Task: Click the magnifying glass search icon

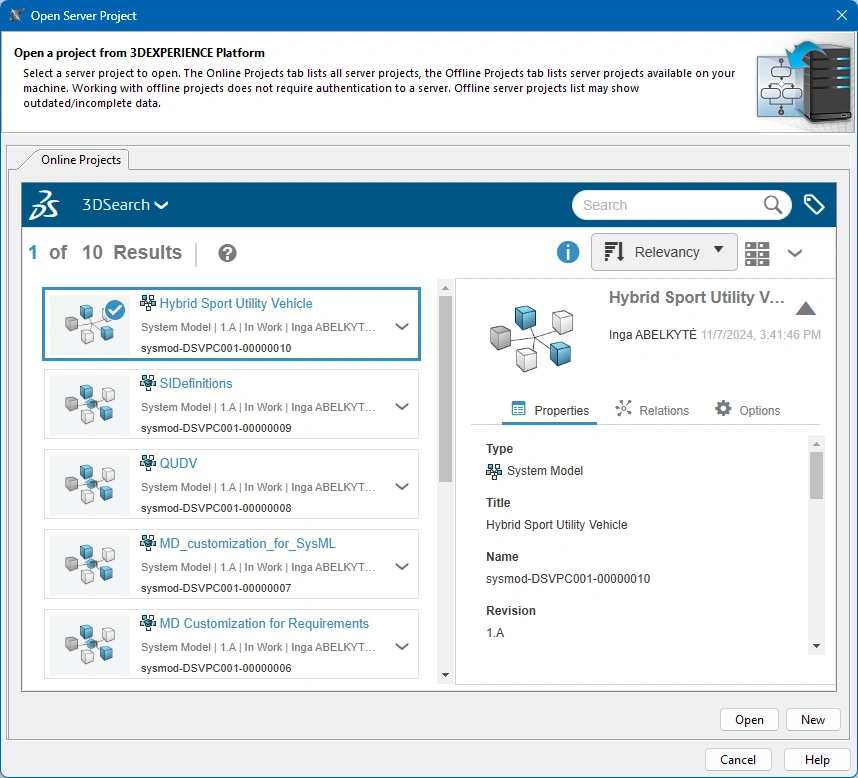Action: coord(772,205)
